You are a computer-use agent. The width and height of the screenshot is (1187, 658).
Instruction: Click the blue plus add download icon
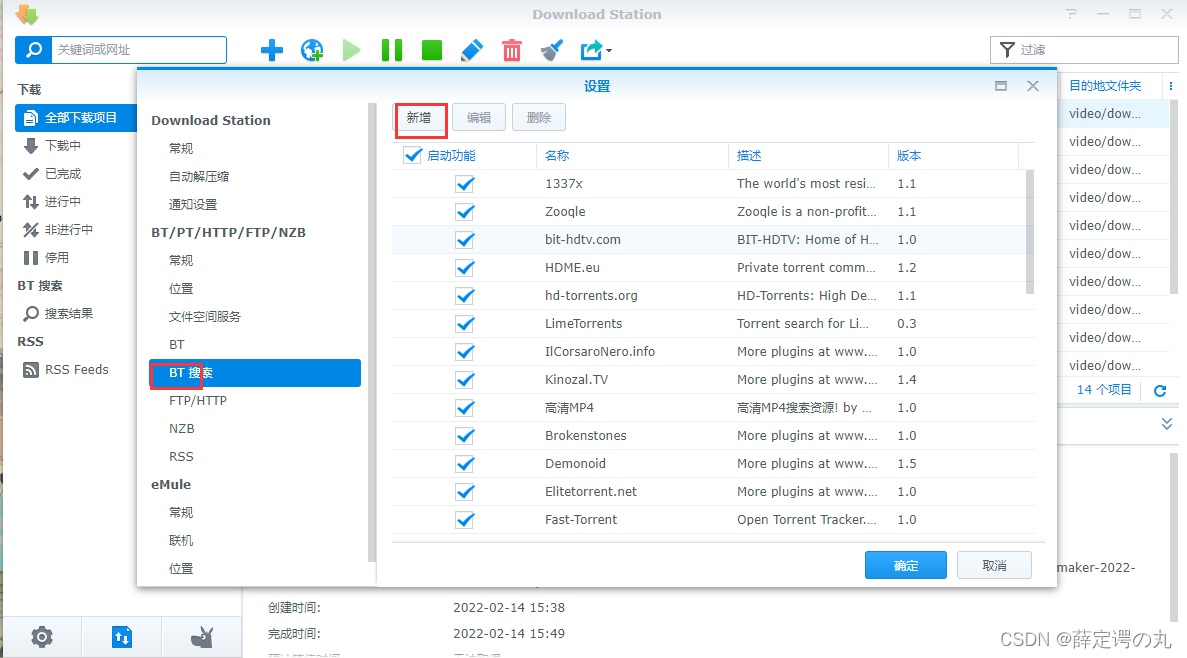[271, 51]
